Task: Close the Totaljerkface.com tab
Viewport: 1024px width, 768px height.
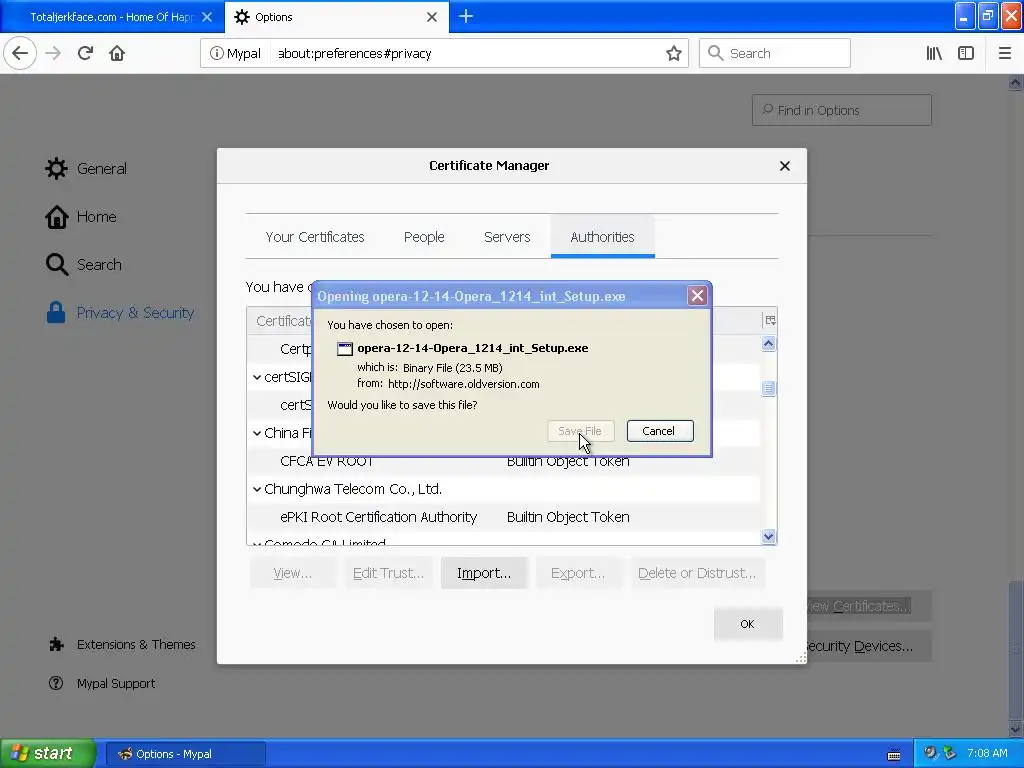Action: click(206, 17)
